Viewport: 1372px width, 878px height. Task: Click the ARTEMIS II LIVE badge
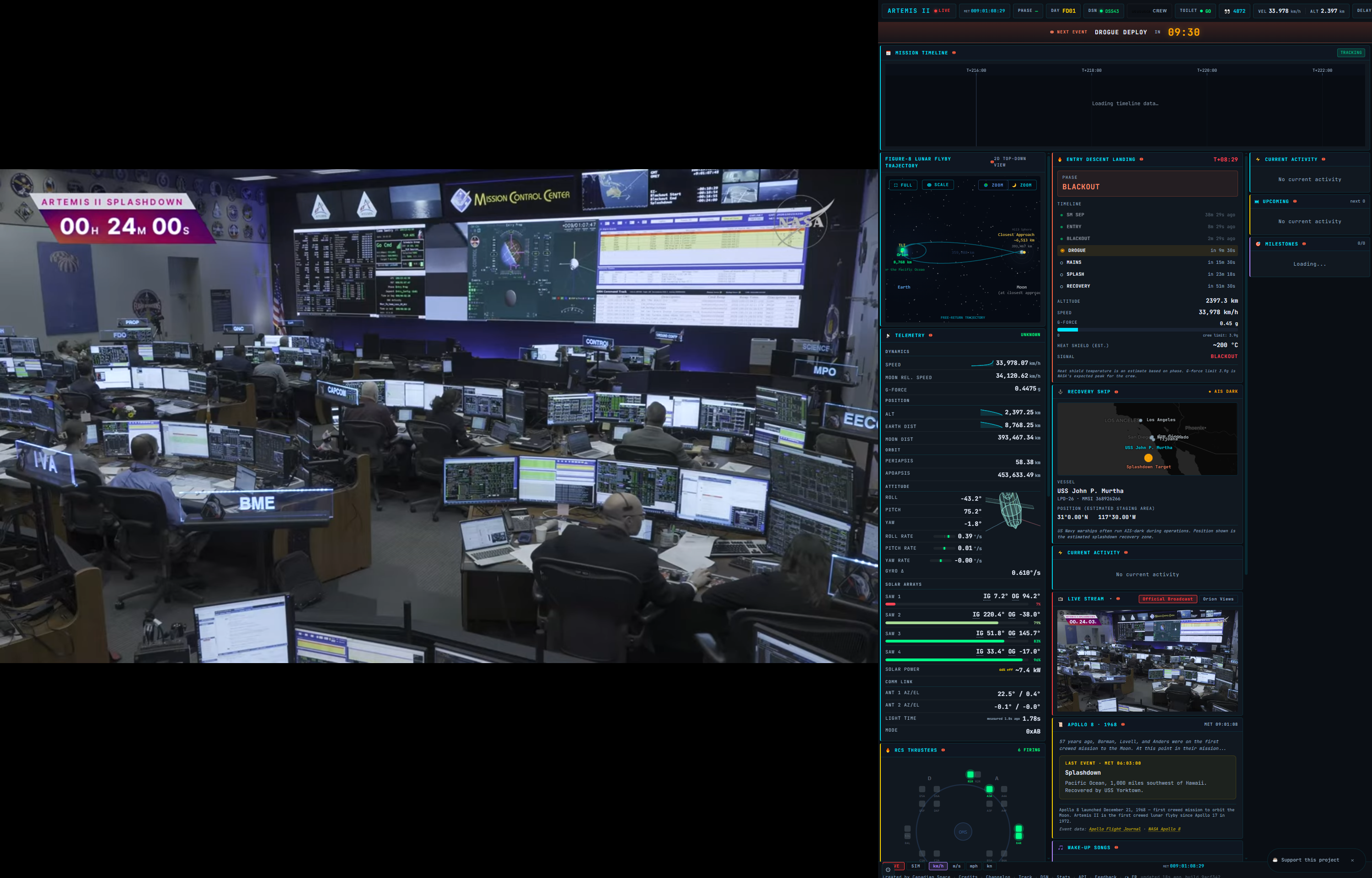919,11
